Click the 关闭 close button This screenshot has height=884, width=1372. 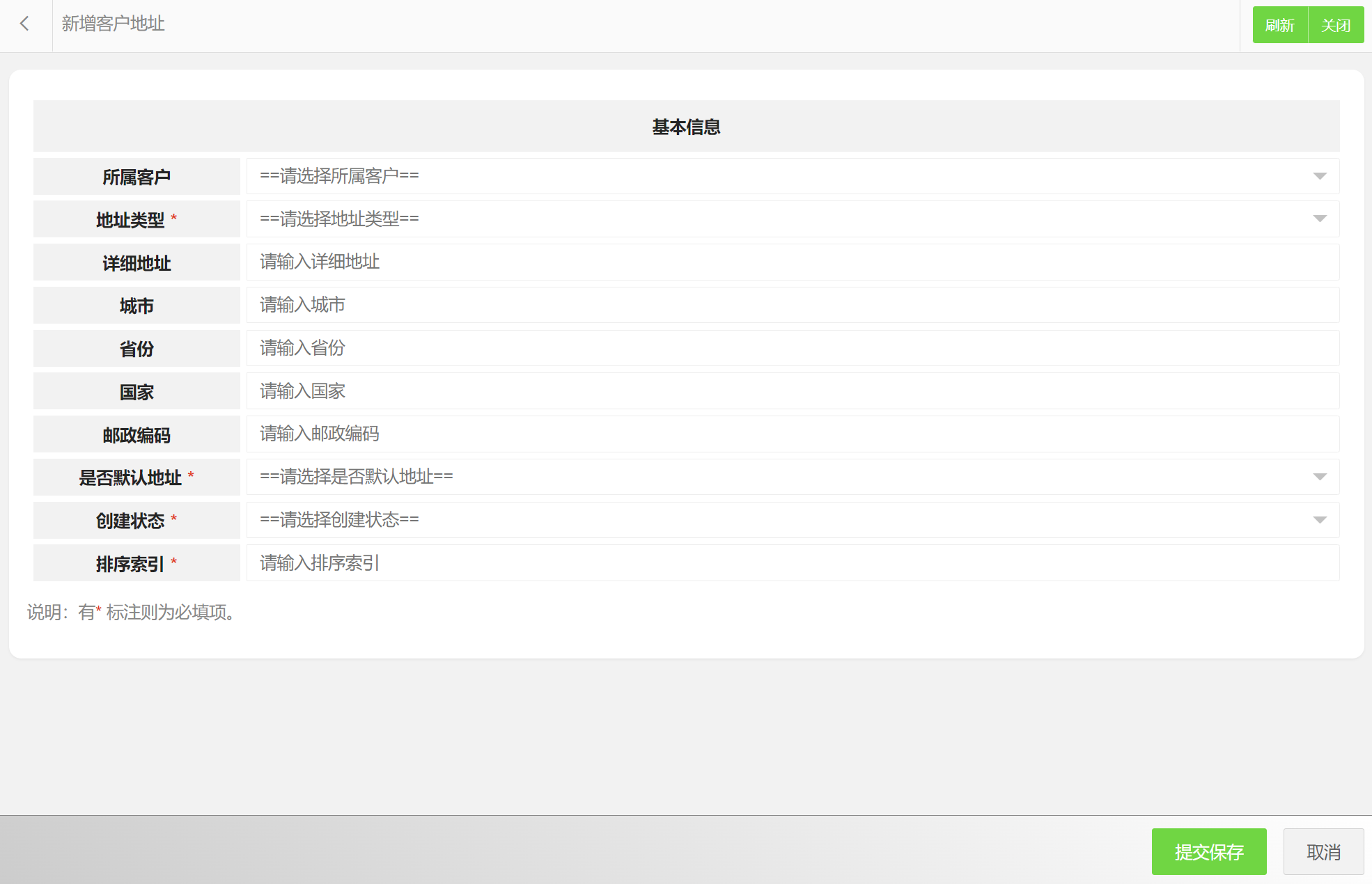tap(1336, 26)
